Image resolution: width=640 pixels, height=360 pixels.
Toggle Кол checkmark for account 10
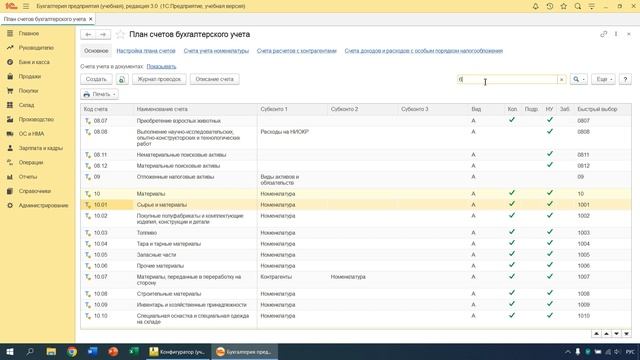pos(512,193)
